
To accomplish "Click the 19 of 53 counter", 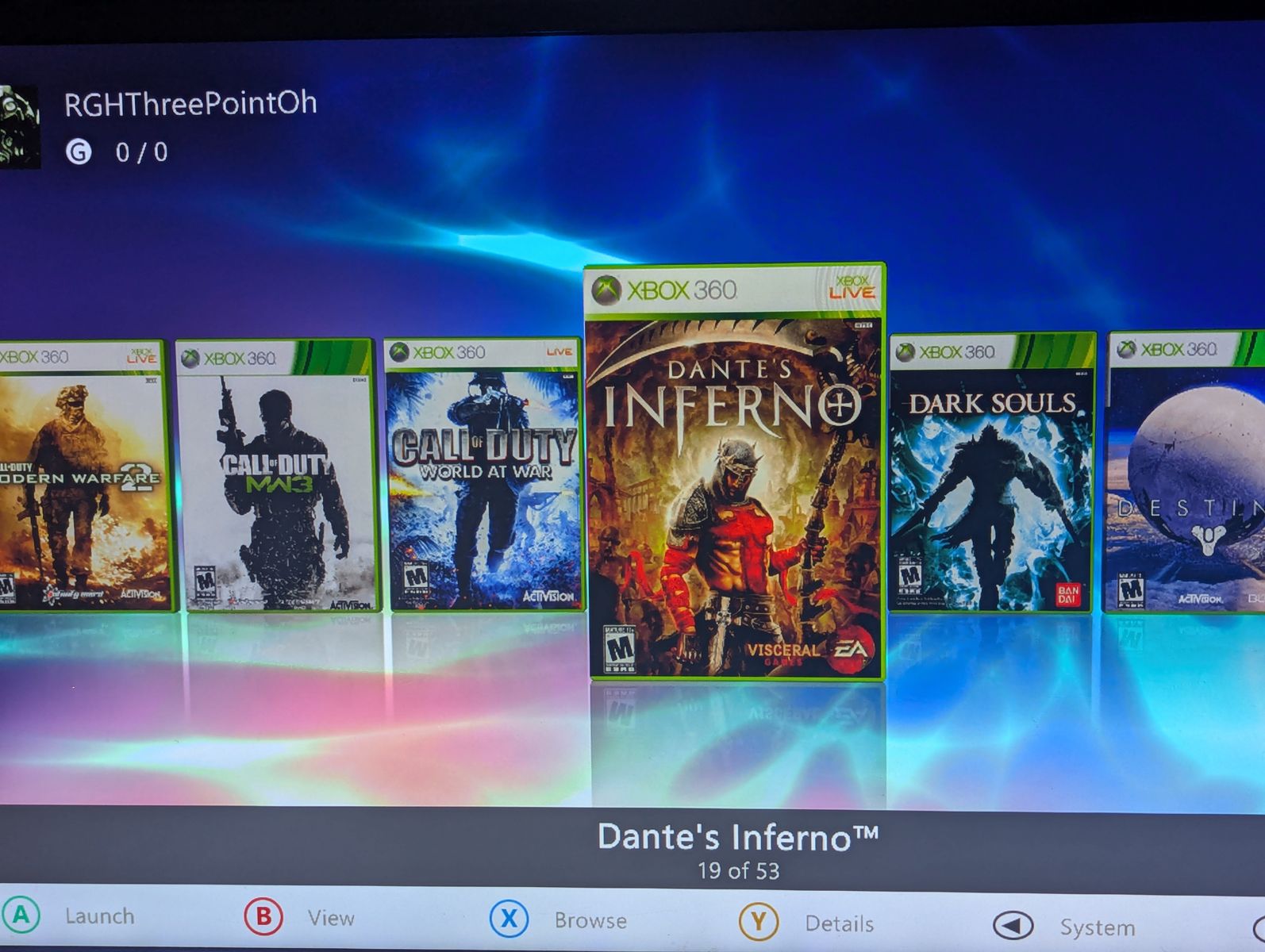I will (x=738, y=871).
